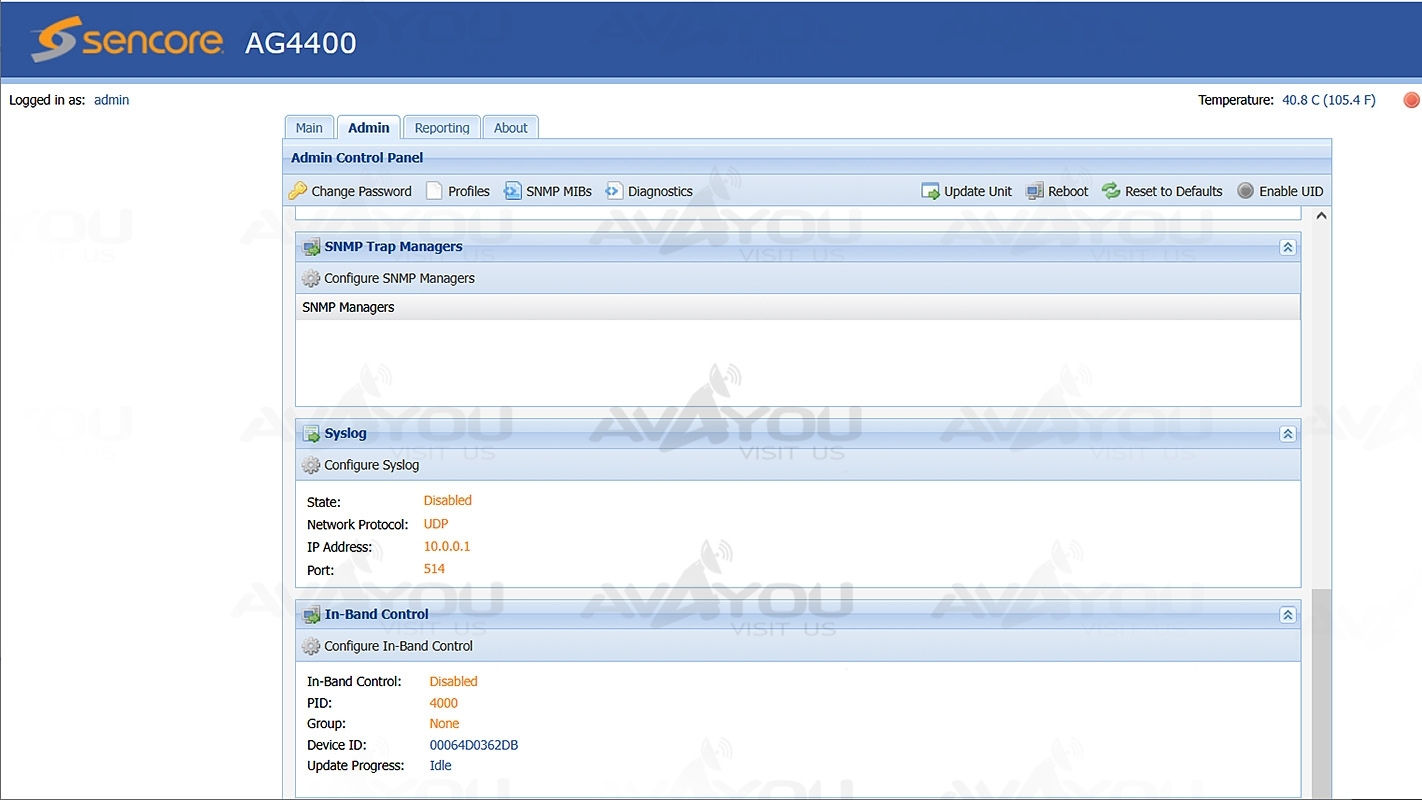Switch to the Main tab
Image resolution: width=1422 pixels, height=800 pixels.
tap(309, 128)
